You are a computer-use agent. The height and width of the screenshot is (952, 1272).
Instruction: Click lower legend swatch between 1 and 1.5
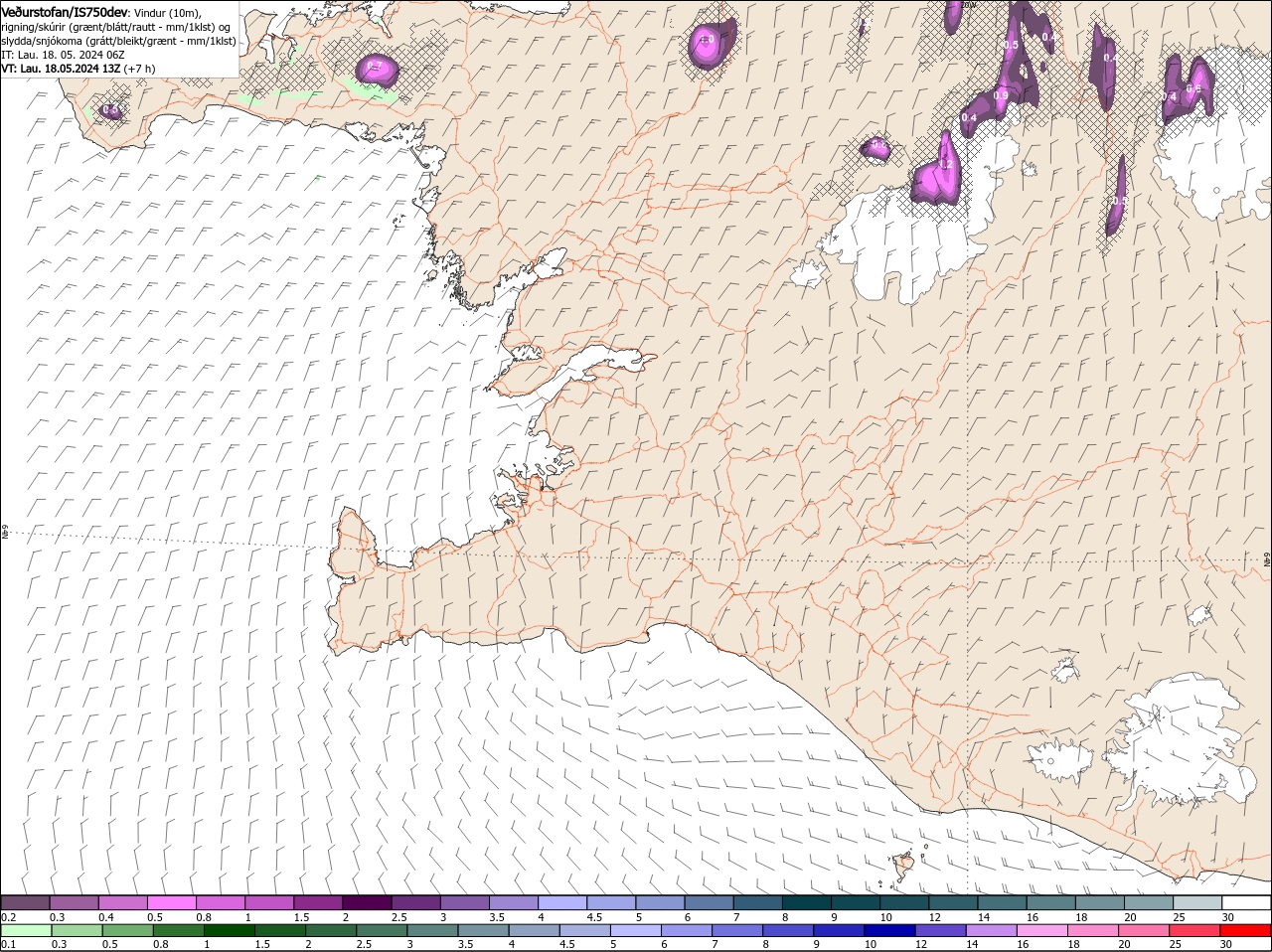[x=230, y=930]
